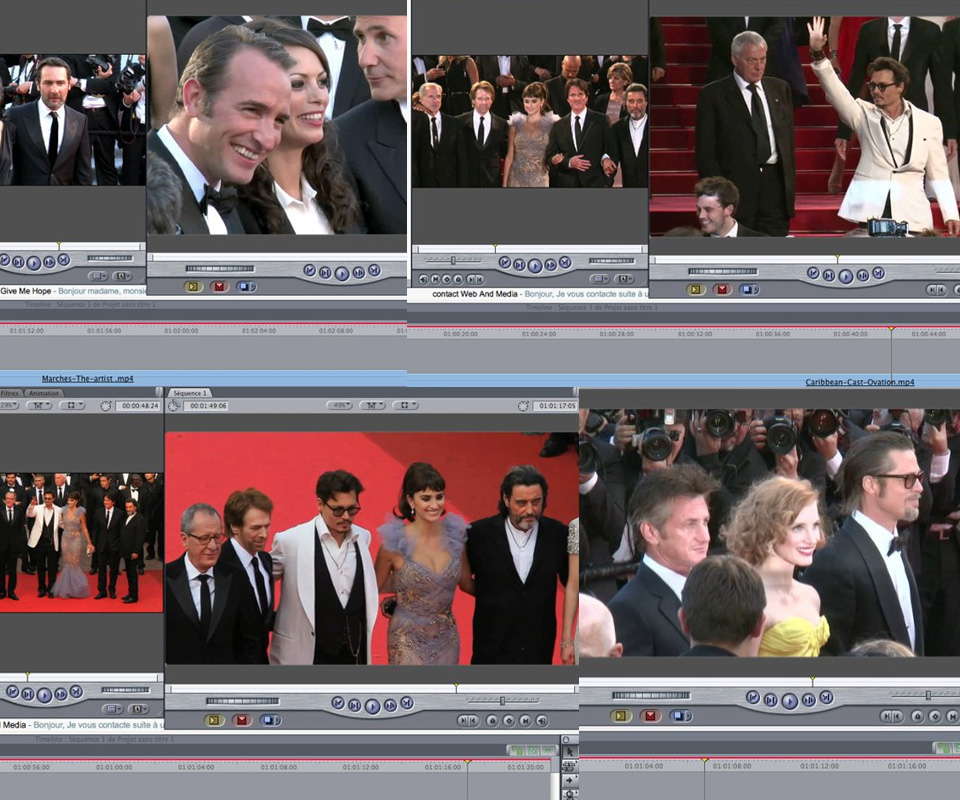960x800 pixels.
Task: Open playhead sync pop-up right of 49%
Action: click(x=372, y=405)
